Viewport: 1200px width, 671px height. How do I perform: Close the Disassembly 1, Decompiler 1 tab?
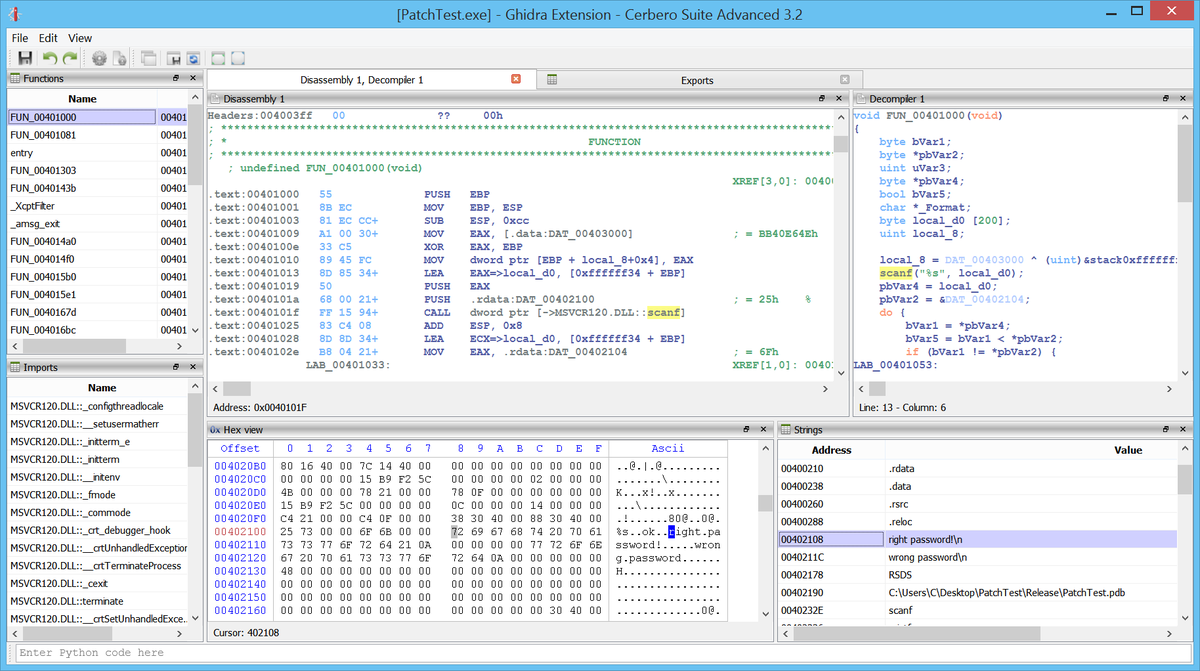pos(516,79)
